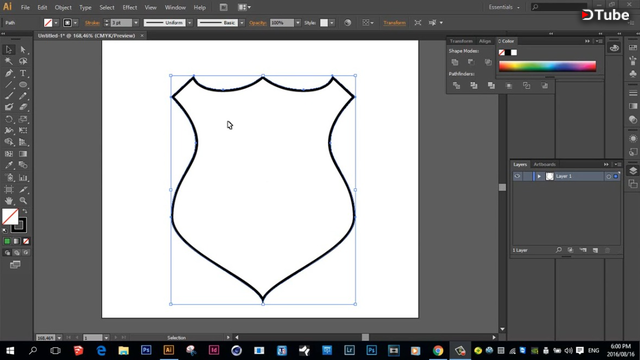Set paint mode to Gradient

click(16, 241)
